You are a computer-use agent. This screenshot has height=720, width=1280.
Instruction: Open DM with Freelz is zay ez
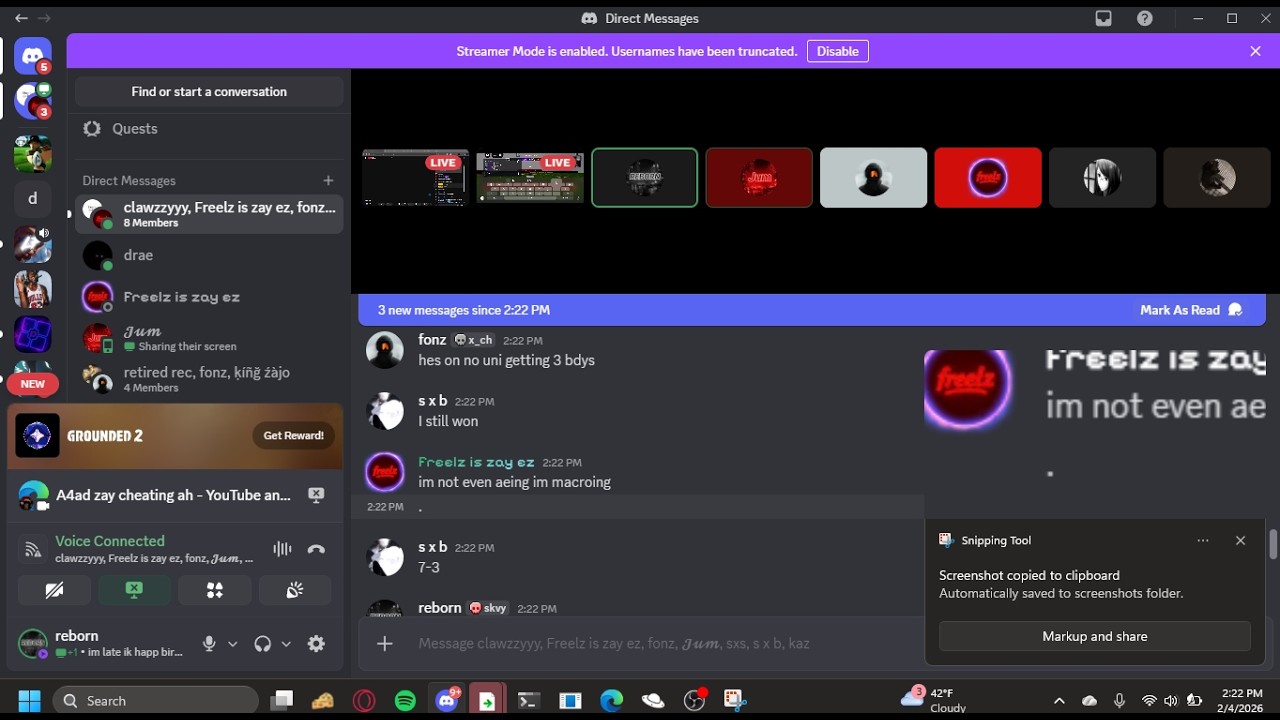pos(209,297)
